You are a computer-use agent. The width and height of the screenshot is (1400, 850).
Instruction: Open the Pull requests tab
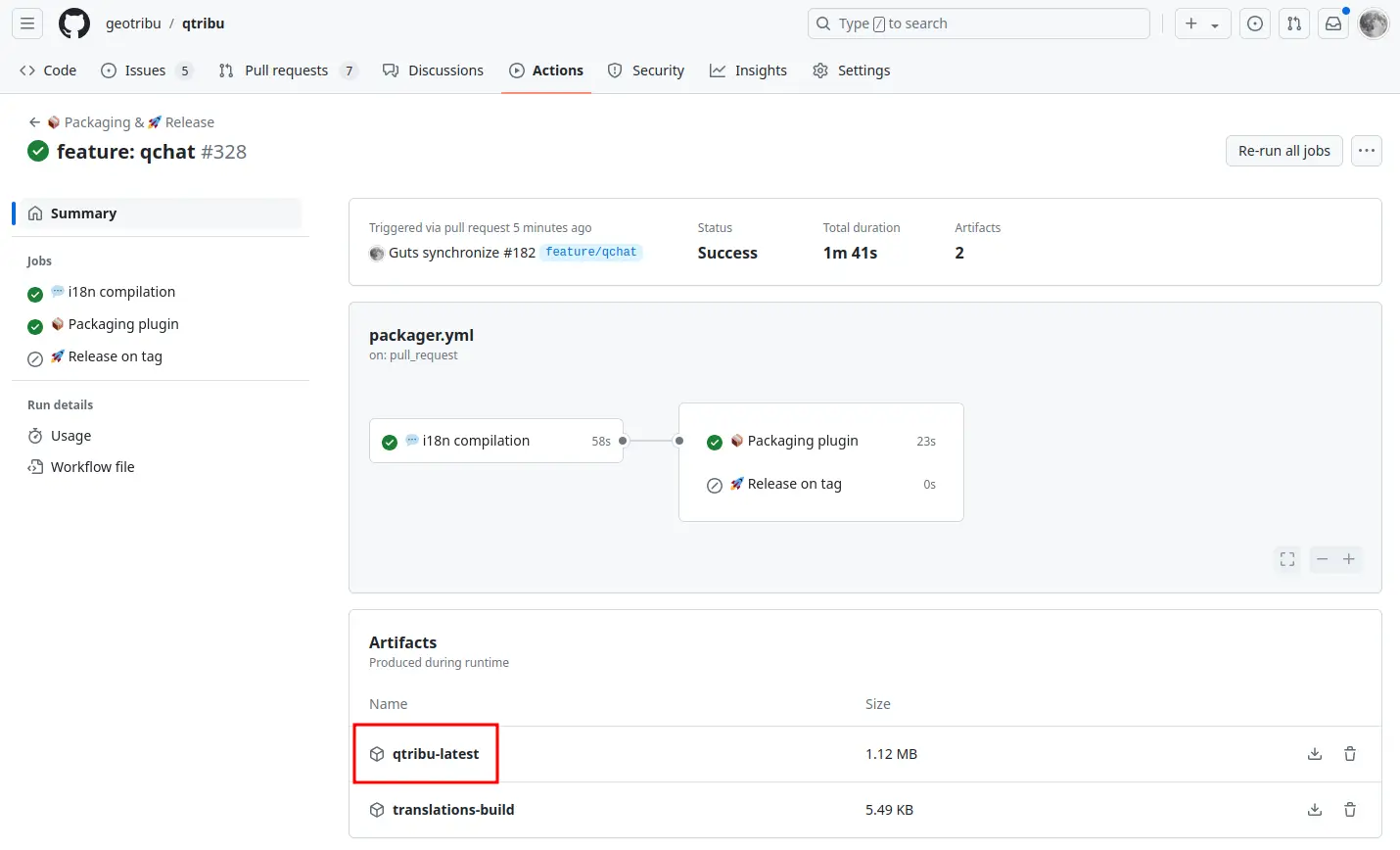pyautogui.click(x=288, y=71)
